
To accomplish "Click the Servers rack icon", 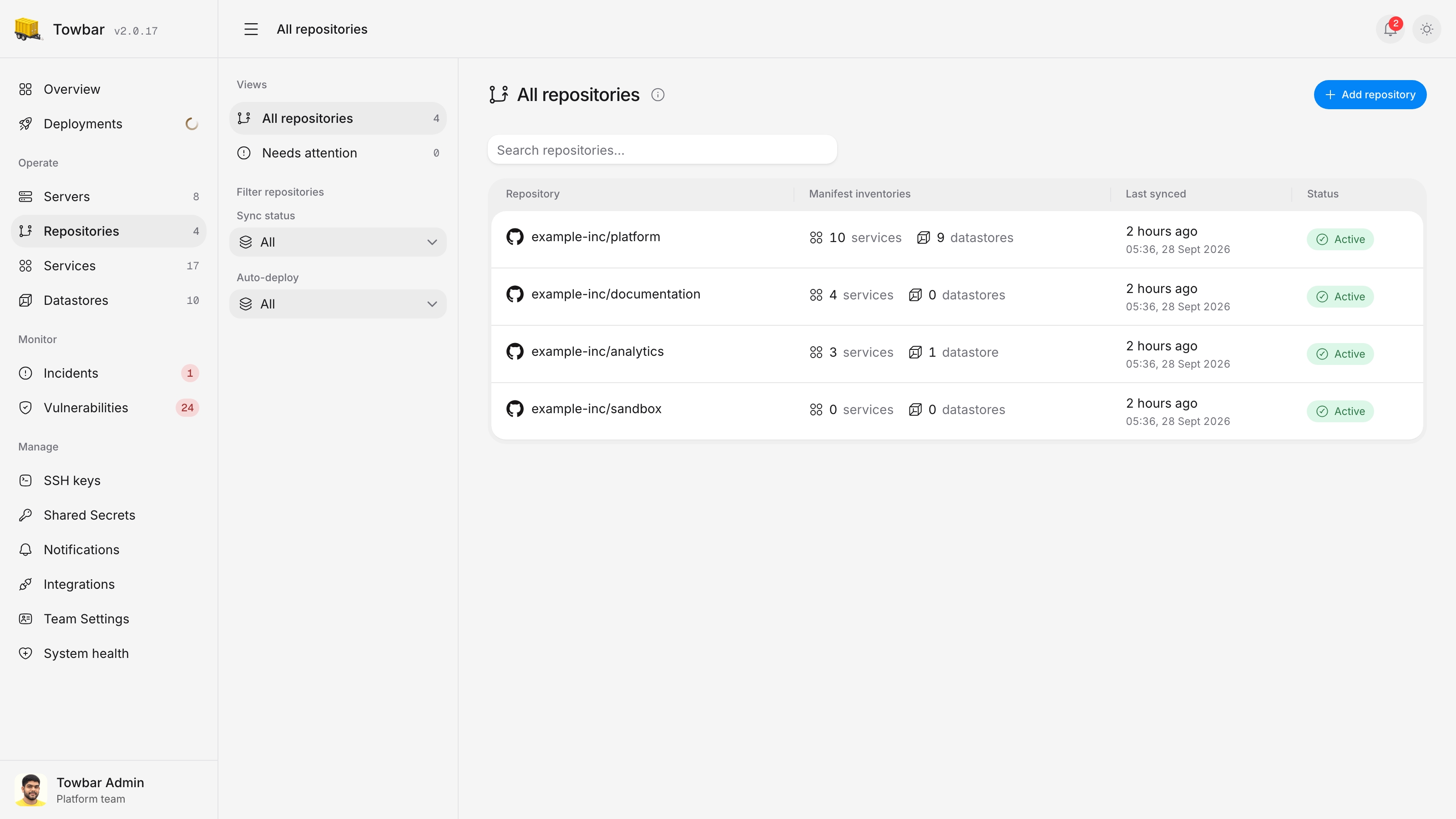I will click(25, 197).
